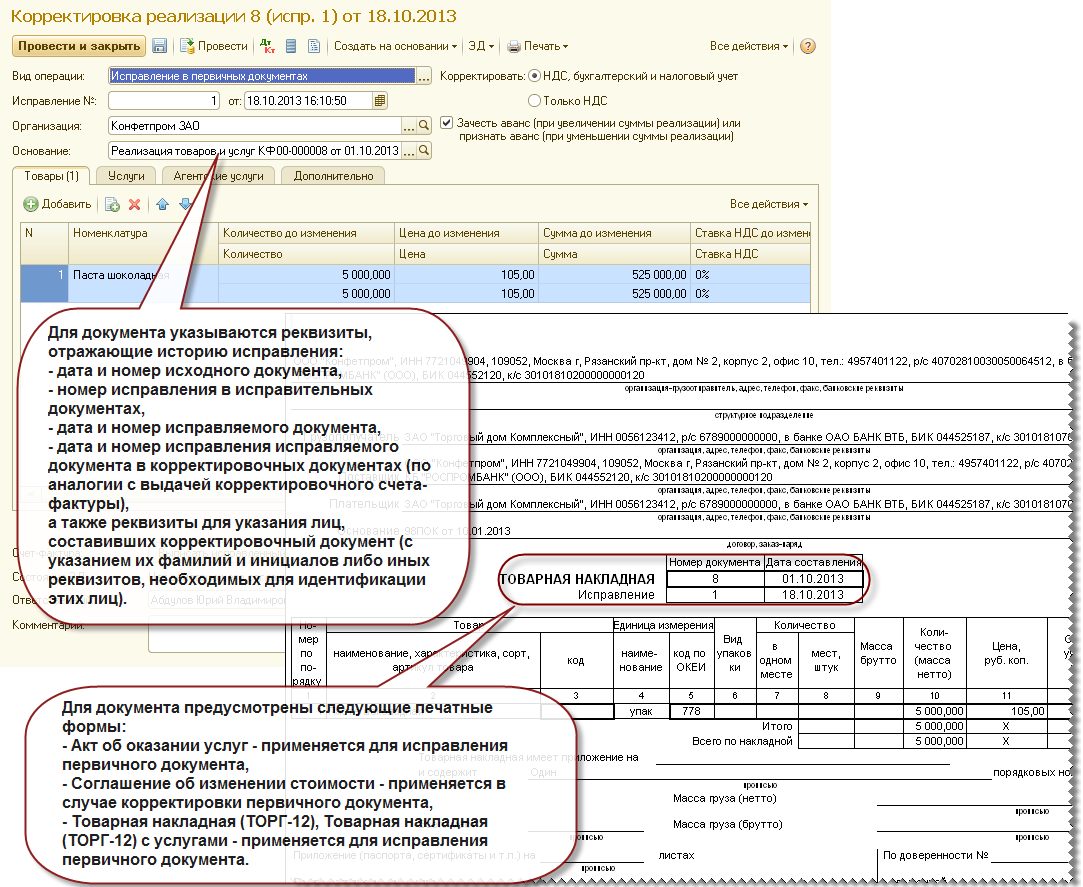Click the Сумма до изменения column header
Viewport: 1083px width, 887px height.
(614, 233)
